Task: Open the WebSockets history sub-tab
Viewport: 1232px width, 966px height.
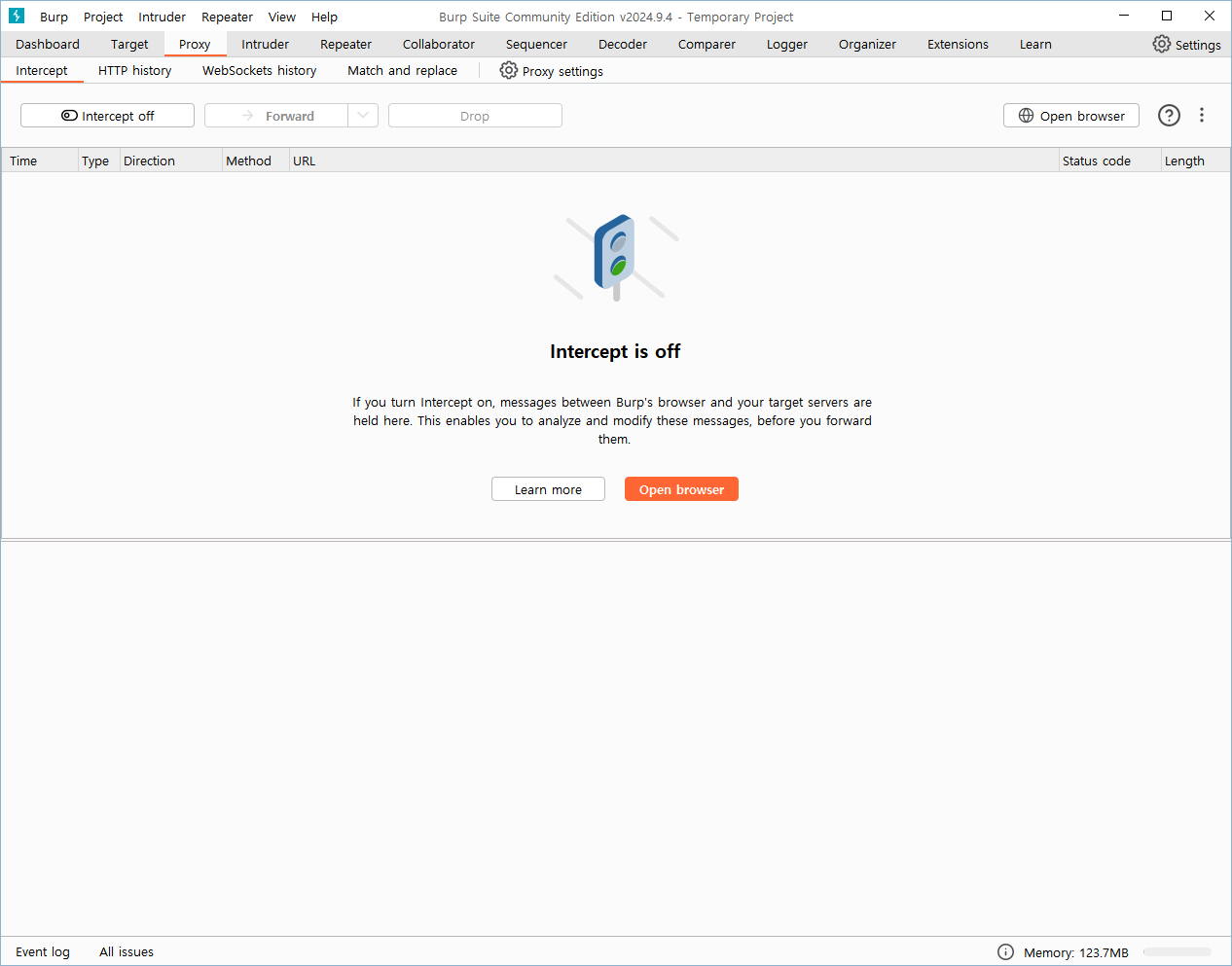Action: tap(259, 70)
